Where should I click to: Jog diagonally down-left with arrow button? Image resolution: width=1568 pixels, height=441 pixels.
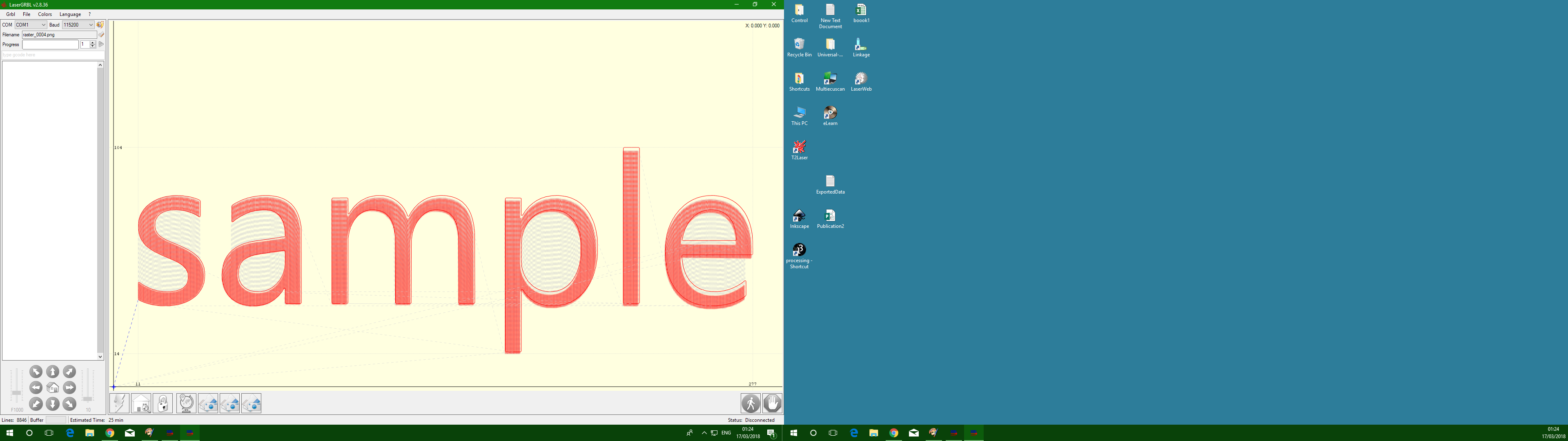[36, 404]
